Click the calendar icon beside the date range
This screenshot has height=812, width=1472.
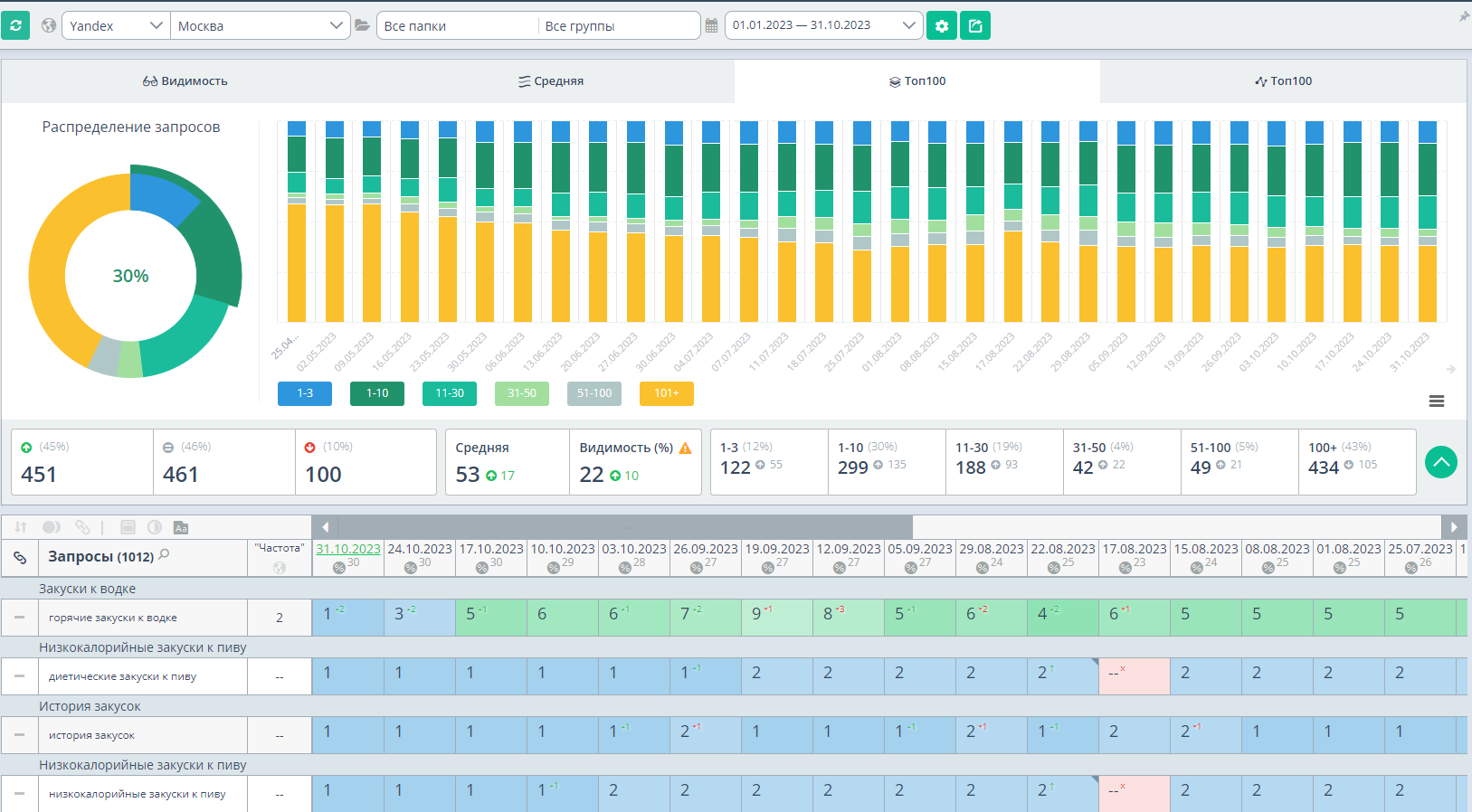711,25
